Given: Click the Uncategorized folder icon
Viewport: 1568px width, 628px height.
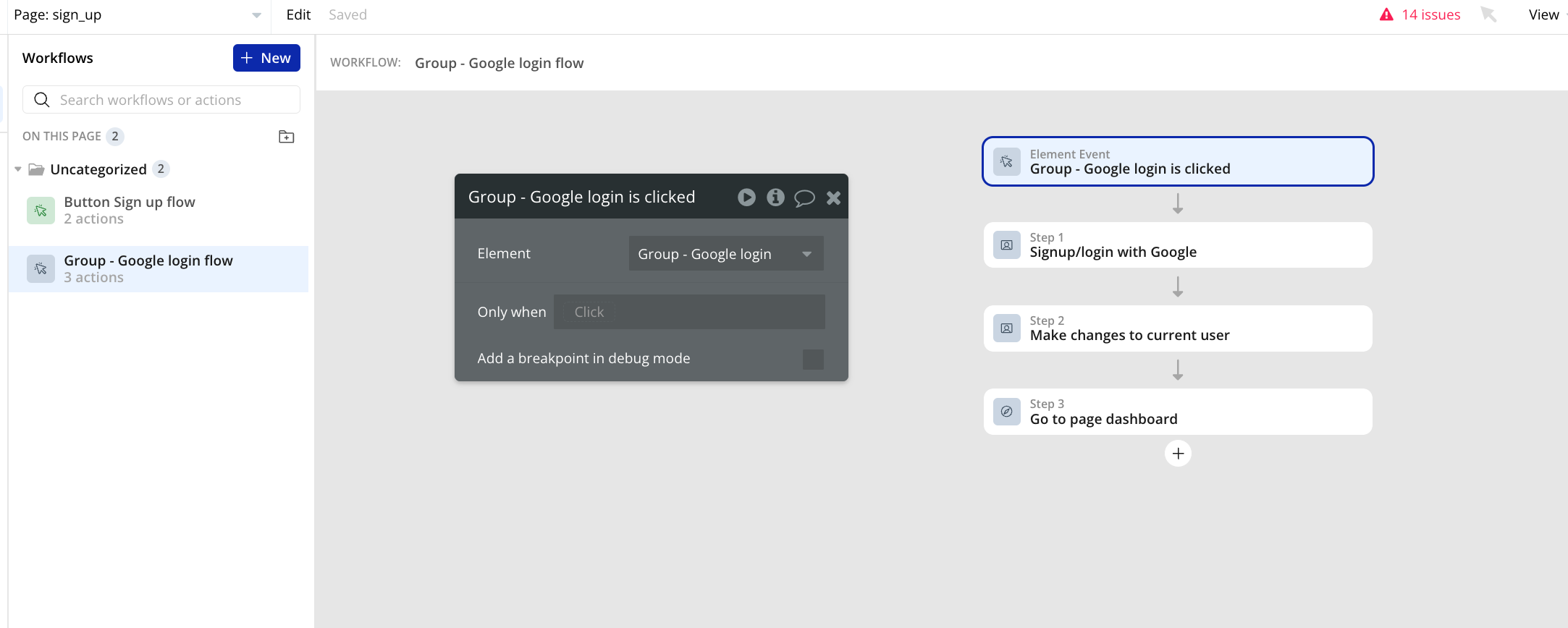Looking at the screenshot, I should 36,169.
